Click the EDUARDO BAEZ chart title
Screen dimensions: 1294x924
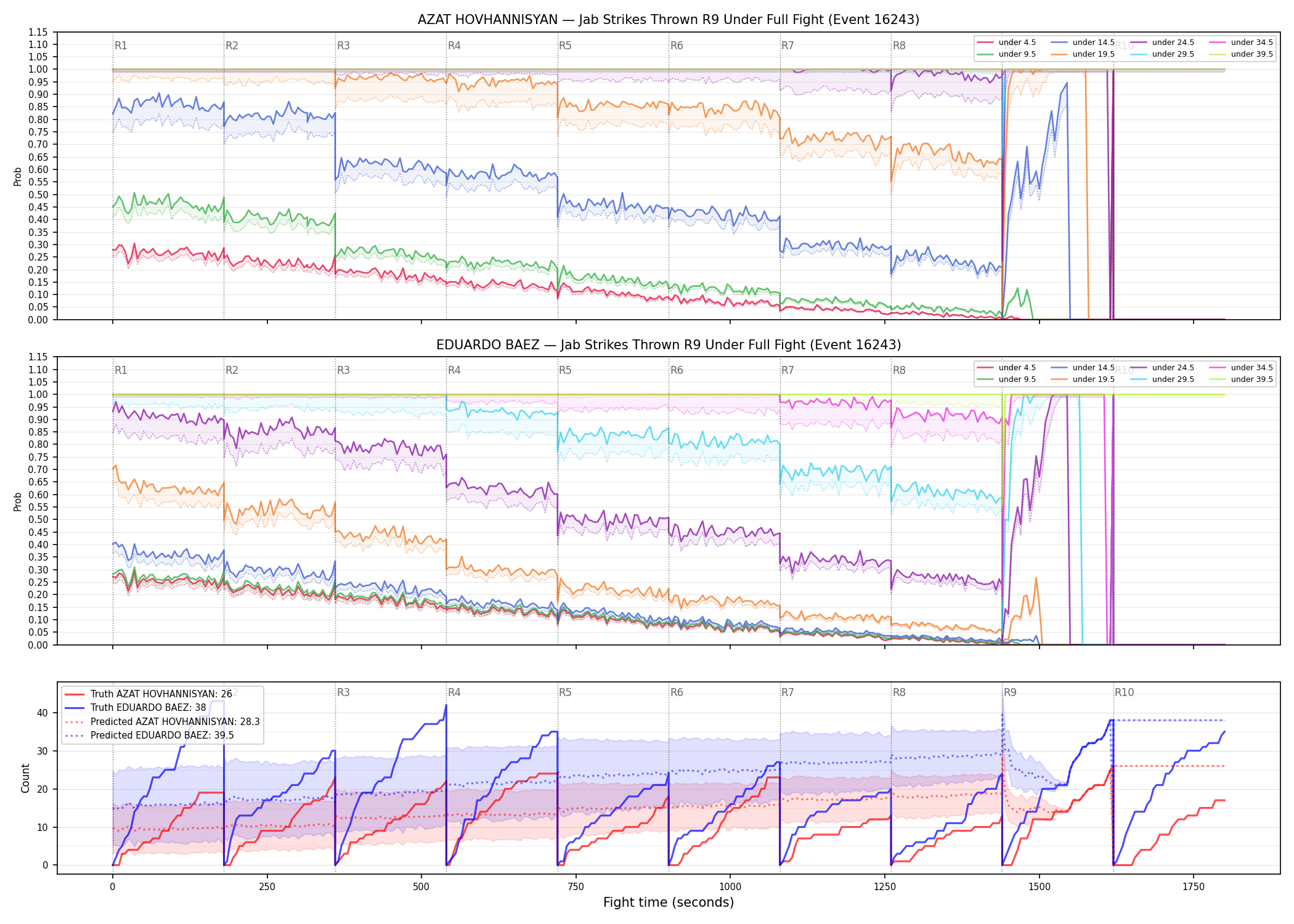tap(669, 345)
